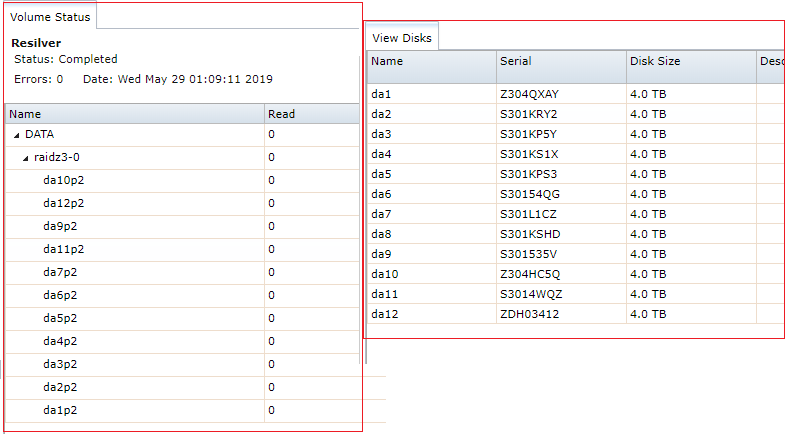Image resolution: width=787 pixels, height=434 pixels.
Task: Click serial number Z304HC5Q
Action: [530, 274]
